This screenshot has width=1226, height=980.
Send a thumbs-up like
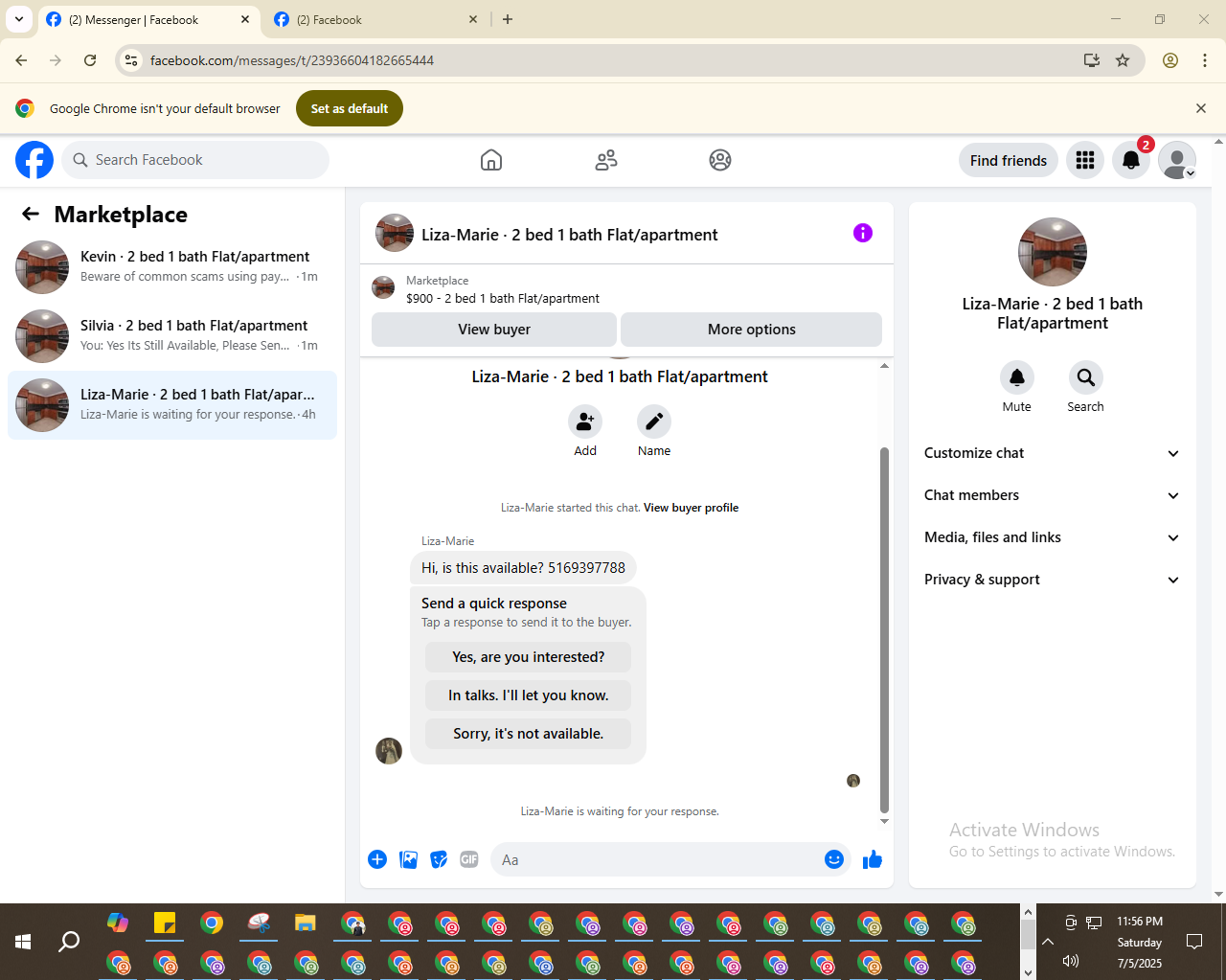873,859
